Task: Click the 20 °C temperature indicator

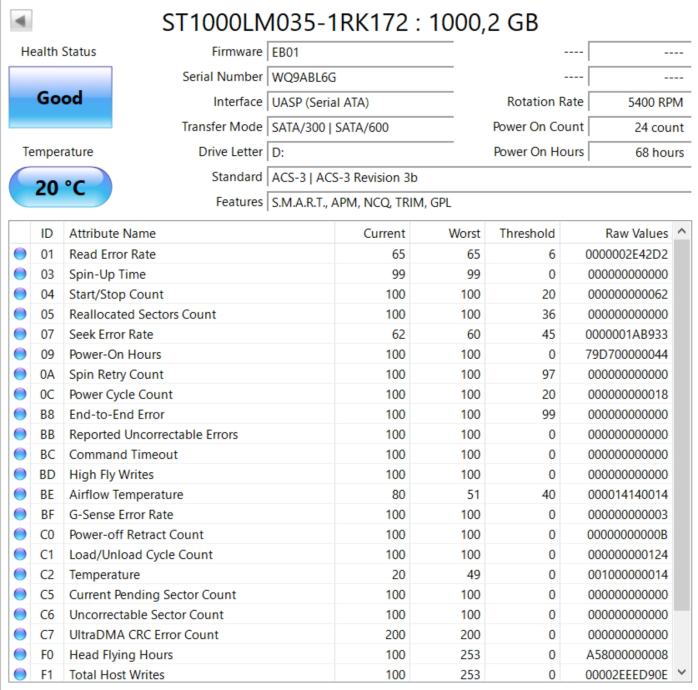Action: point(60,187)
